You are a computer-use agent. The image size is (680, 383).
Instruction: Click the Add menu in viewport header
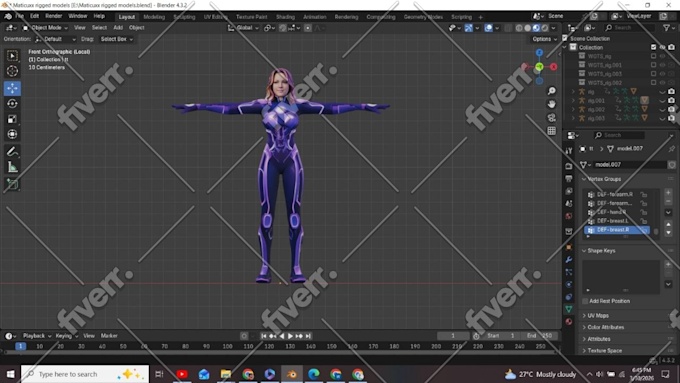click(x=118, y=28)
